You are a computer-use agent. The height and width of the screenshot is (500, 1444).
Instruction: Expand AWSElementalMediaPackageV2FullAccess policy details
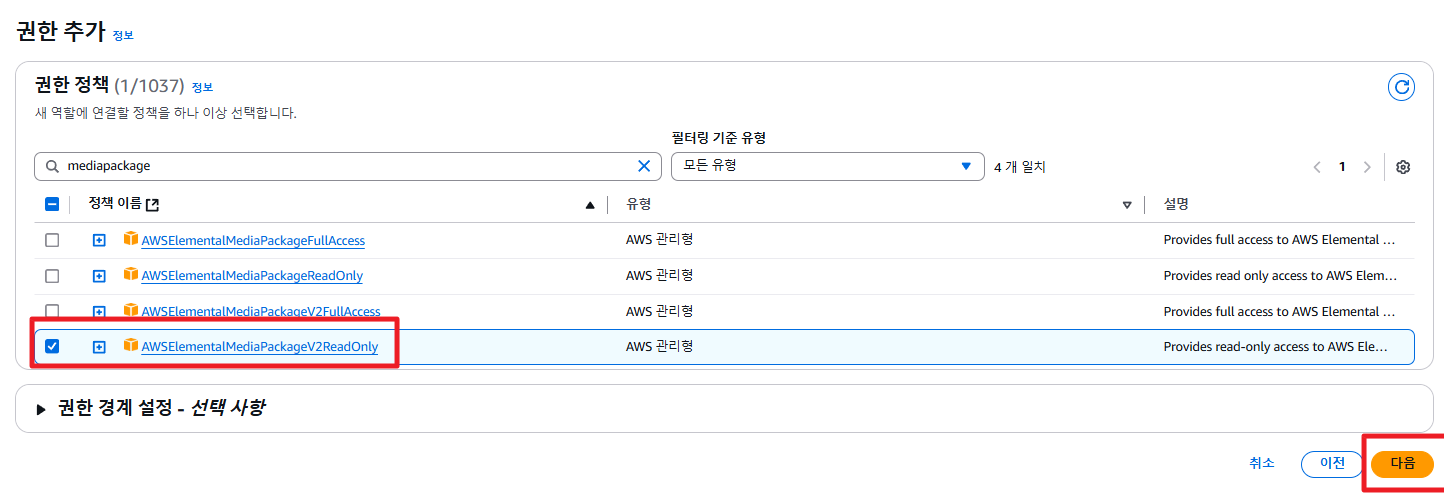click(x=99, y=312)
